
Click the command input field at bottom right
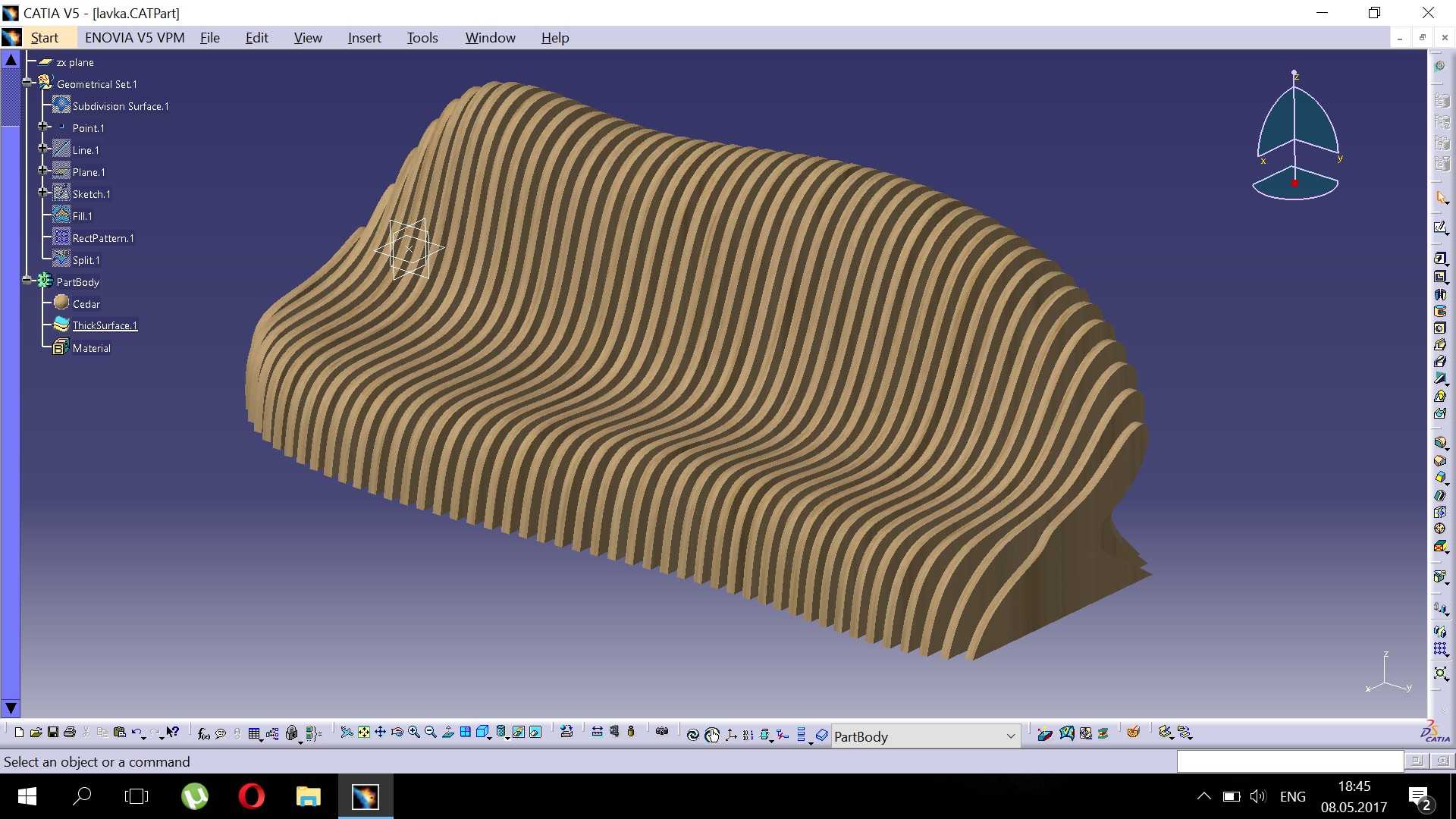tap(1290, 761)
